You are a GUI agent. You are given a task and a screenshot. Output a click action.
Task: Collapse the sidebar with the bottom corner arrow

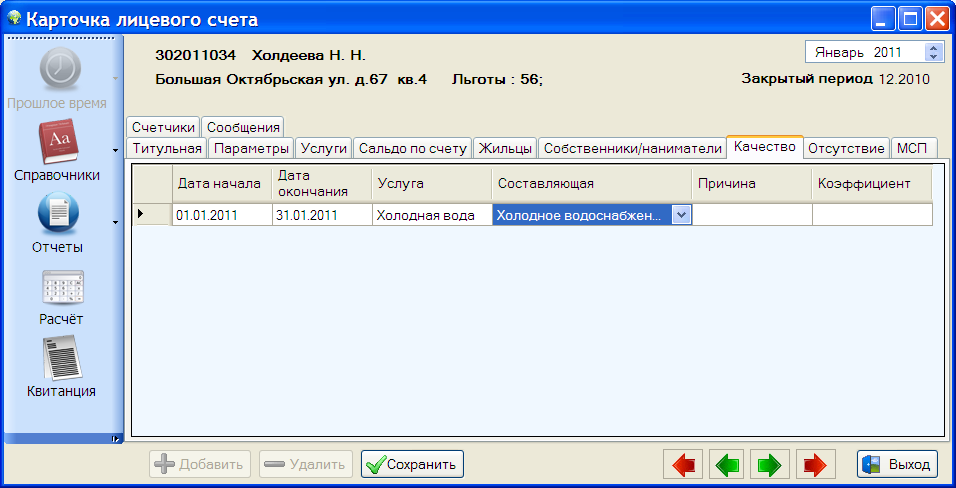pyautogui.click(x=115, y=439)
